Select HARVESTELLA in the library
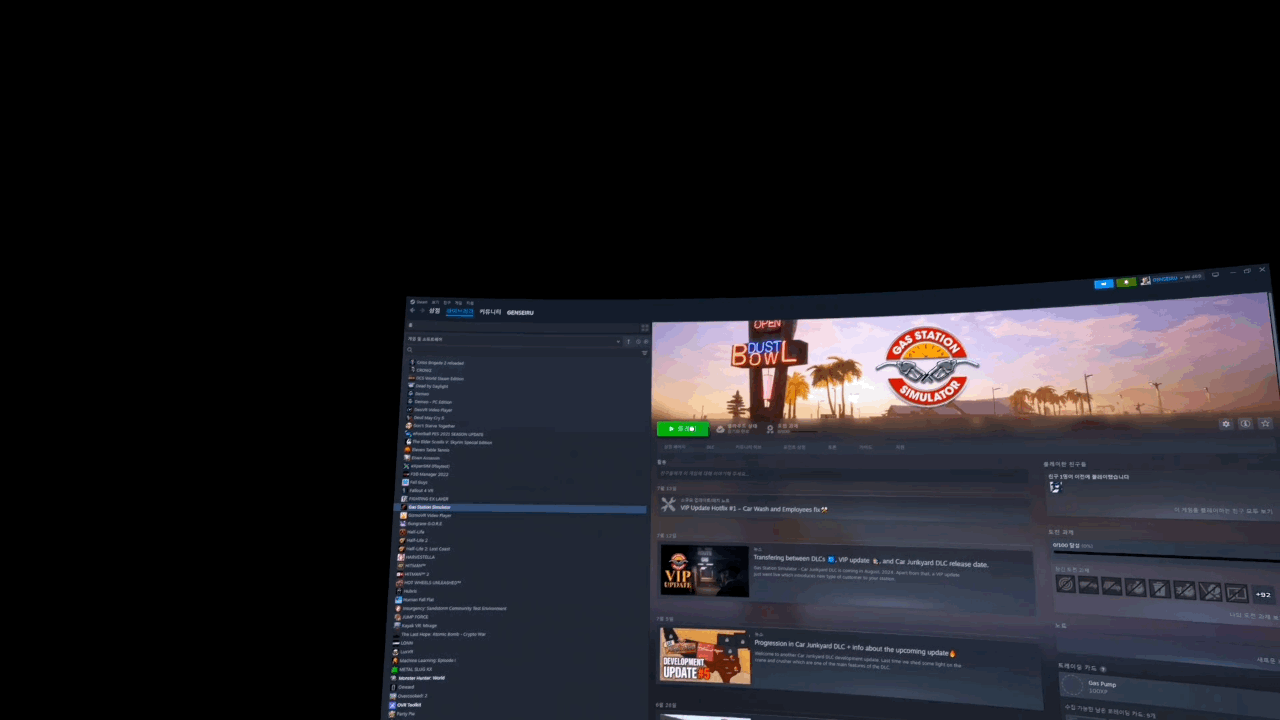Screen dimensions: 1280x720 (x=420, y=557)
